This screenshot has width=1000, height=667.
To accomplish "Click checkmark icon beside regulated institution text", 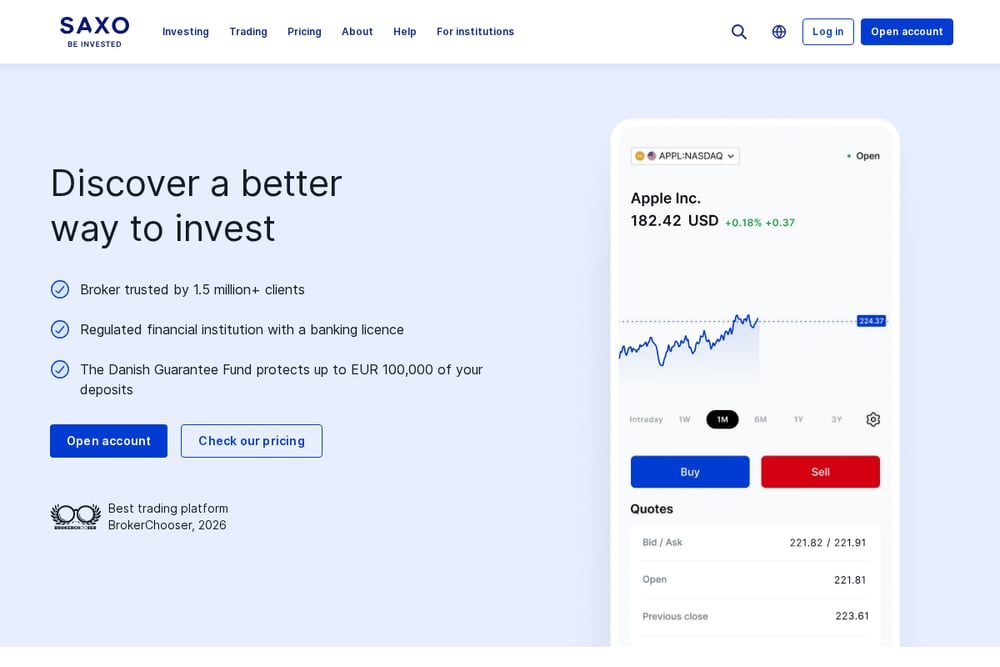I will (x=60, y=329).
